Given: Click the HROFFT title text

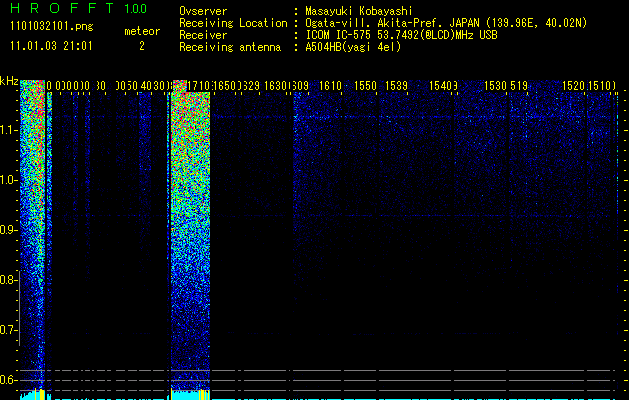Looking at the screenshot, I should [62, 8].
